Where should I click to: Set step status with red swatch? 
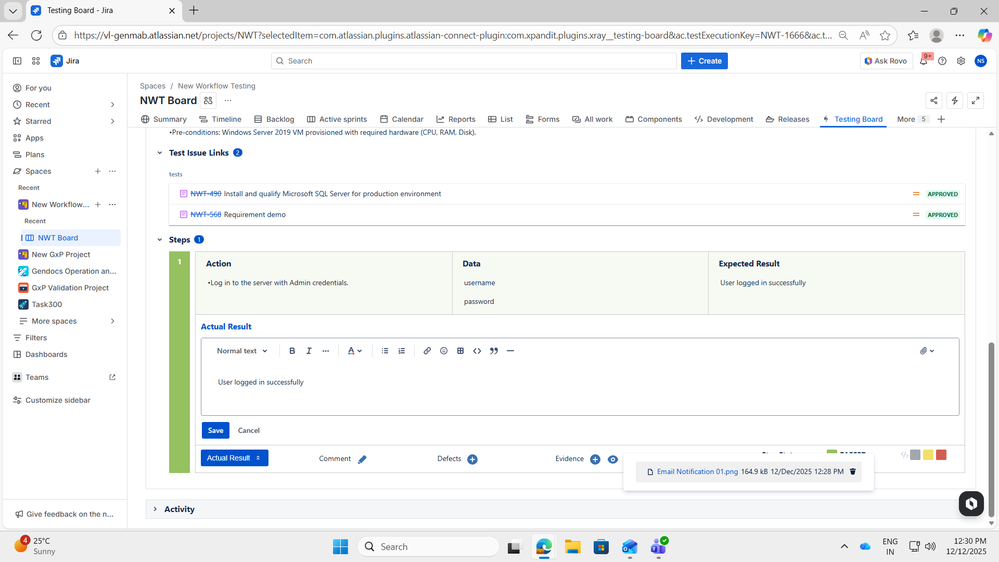pos(941,455)
